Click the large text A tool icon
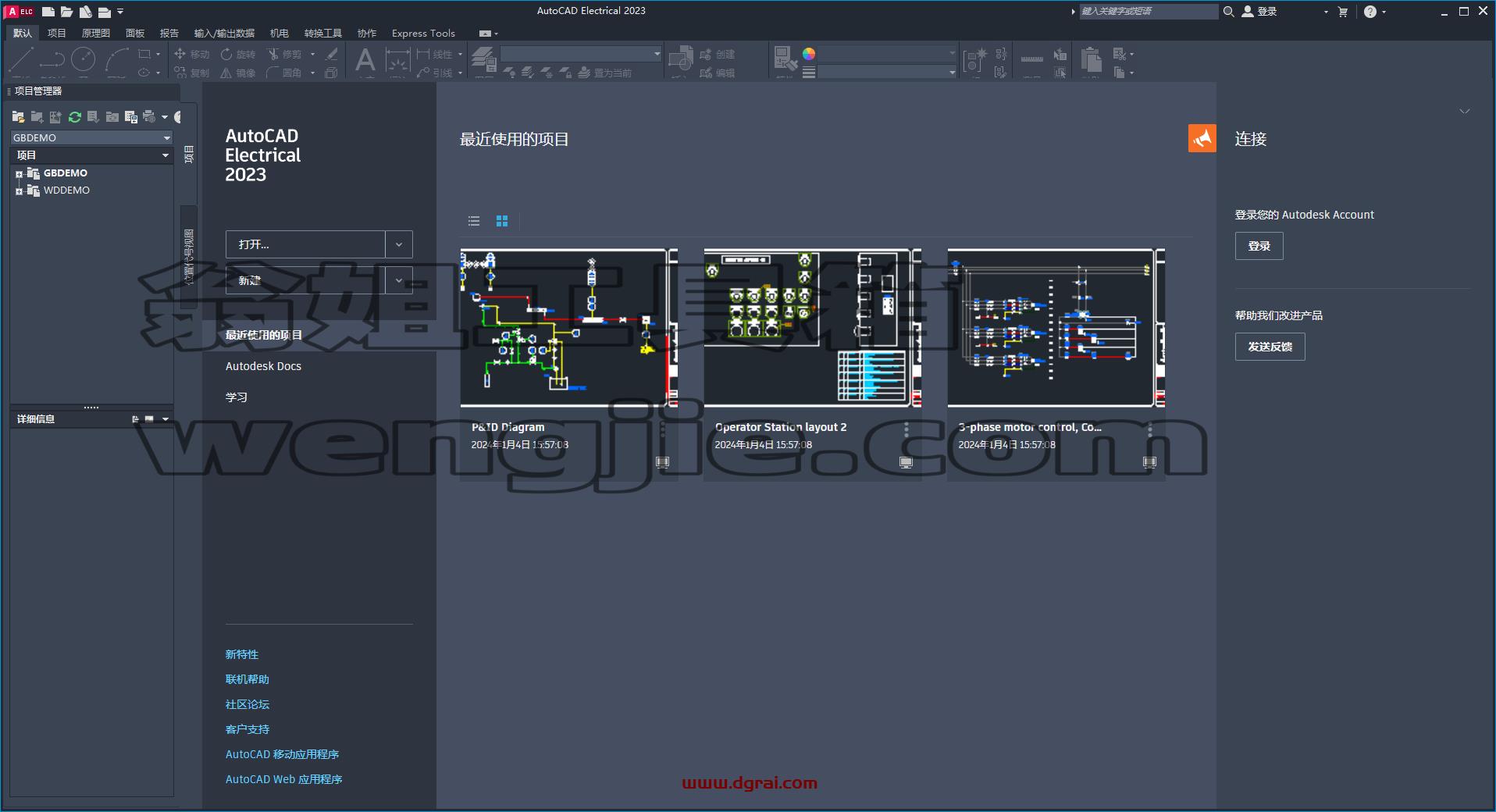1496x812 pixels. 365,59
